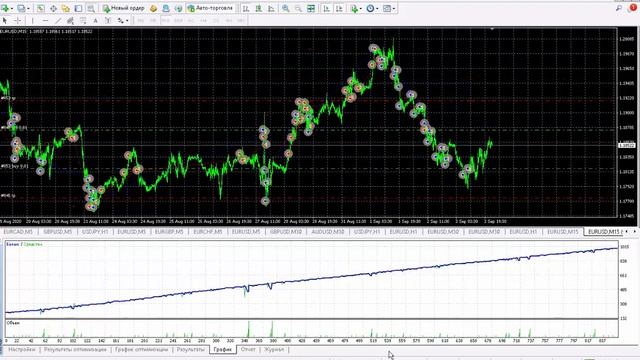Open the New Chart tool

pyautogui.click(x=6, y=8)
